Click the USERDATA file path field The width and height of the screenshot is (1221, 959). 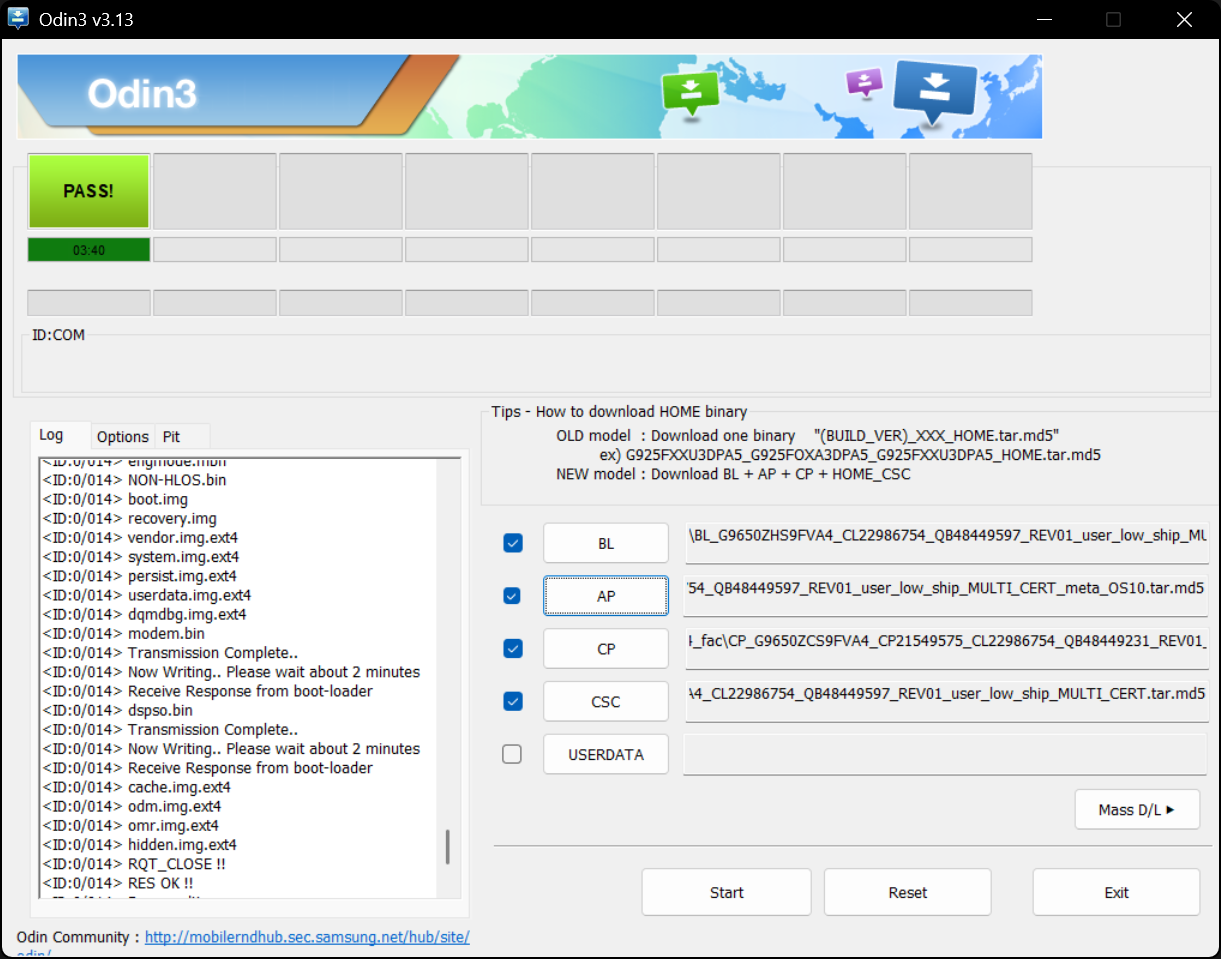point(944,755)
